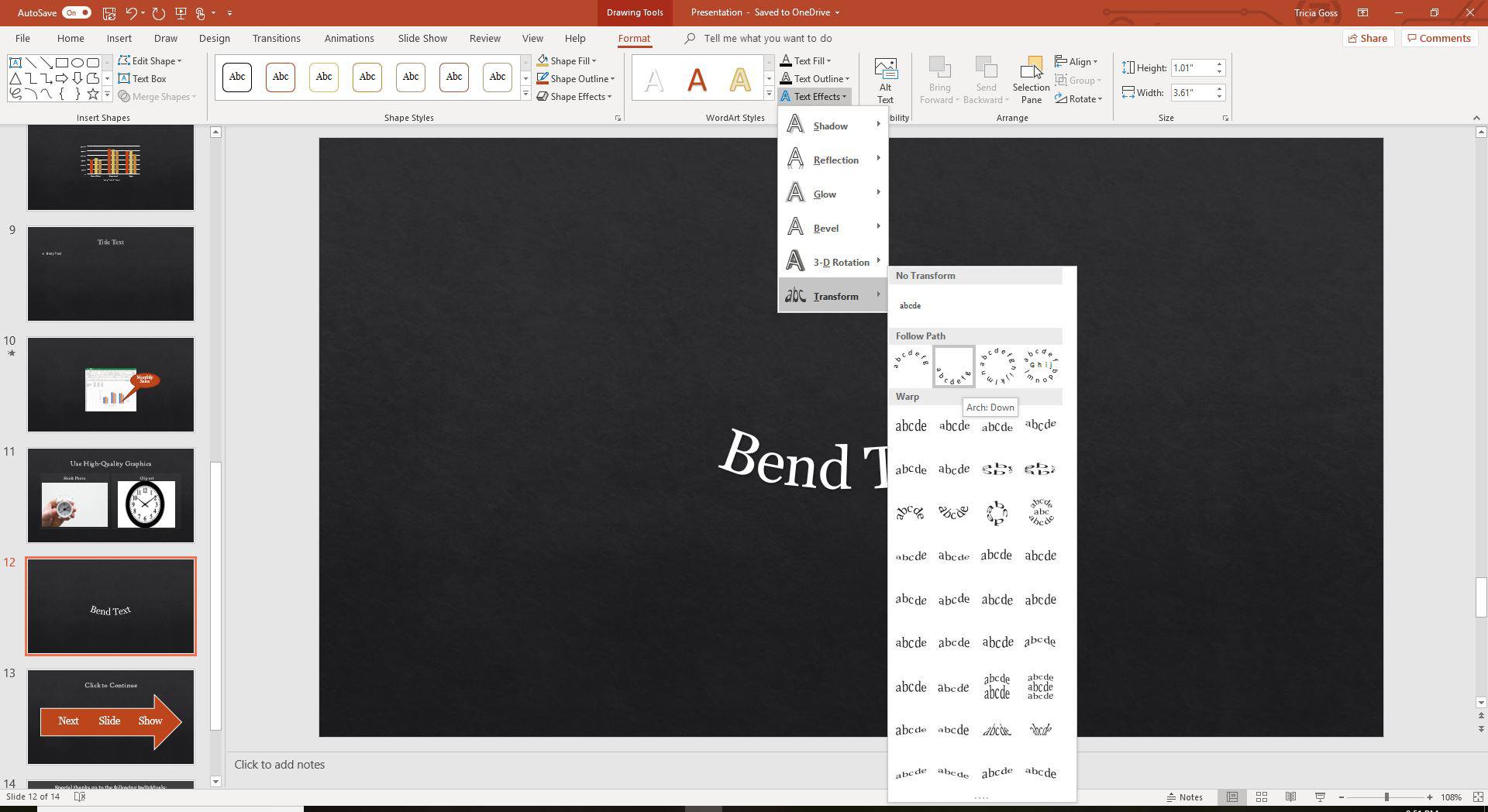1488x812 pixels.
Task: Open Ribbon Display Options icon
Action: [1362, 12]
